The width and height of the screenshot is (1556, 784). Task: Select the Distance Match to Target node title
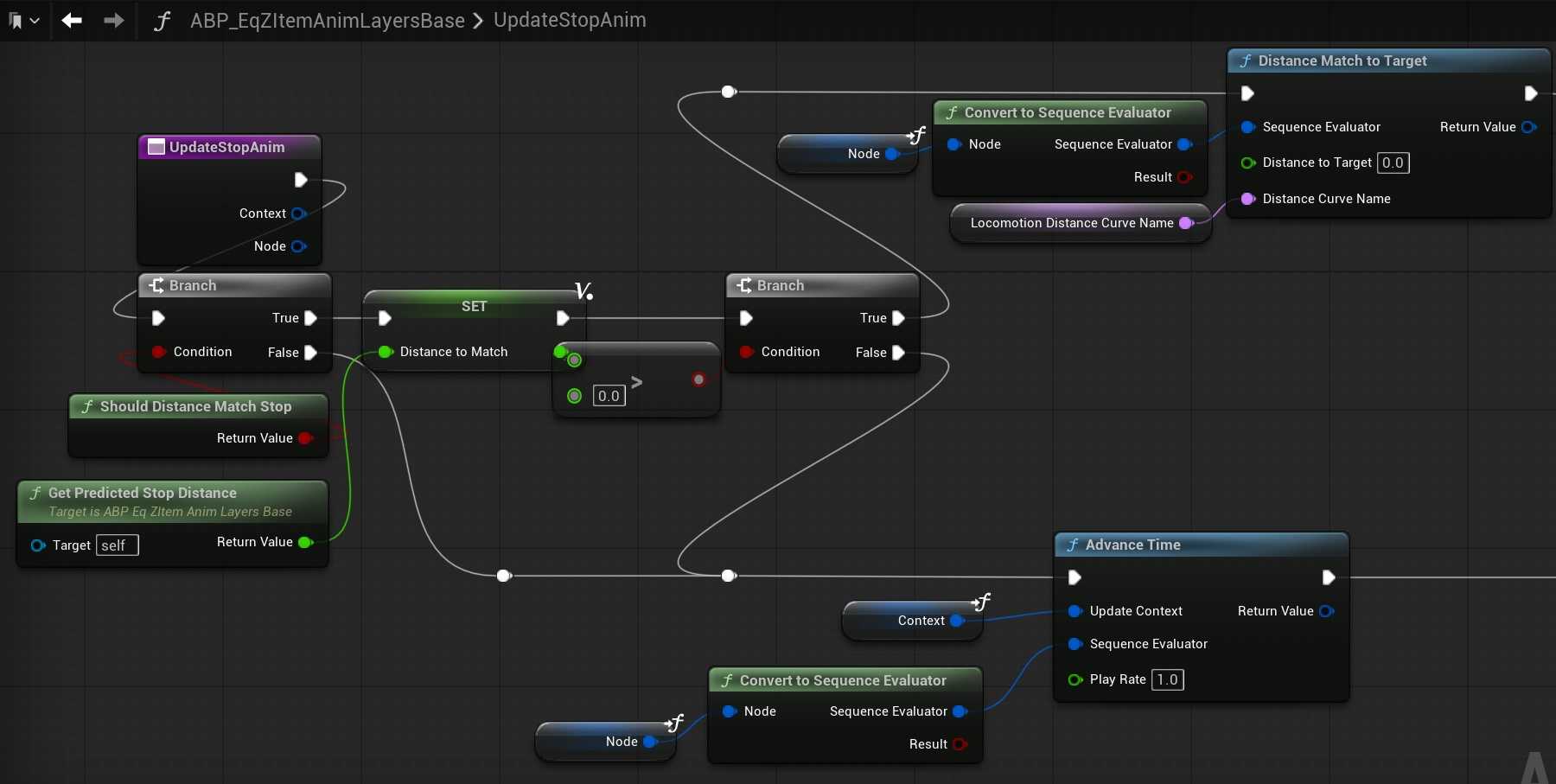click(x=1342, y=61)
